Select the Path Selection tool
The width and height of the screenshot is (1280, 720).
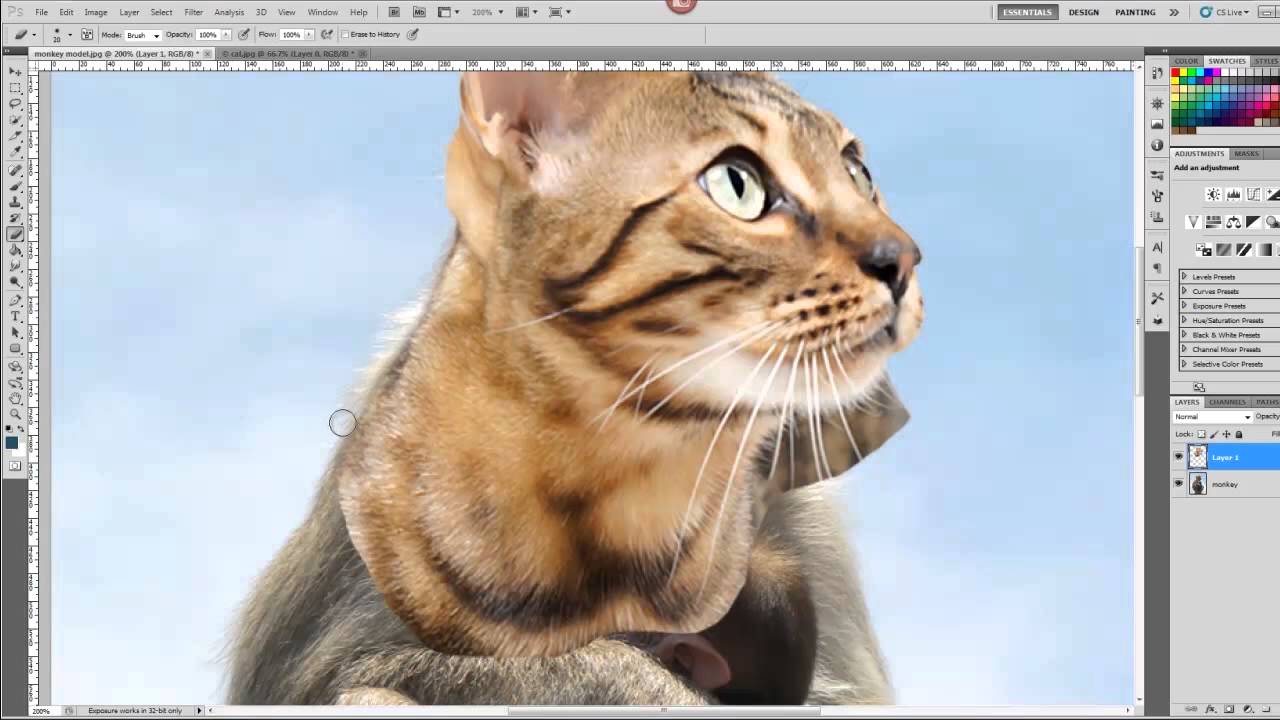[x=15, y=333]
